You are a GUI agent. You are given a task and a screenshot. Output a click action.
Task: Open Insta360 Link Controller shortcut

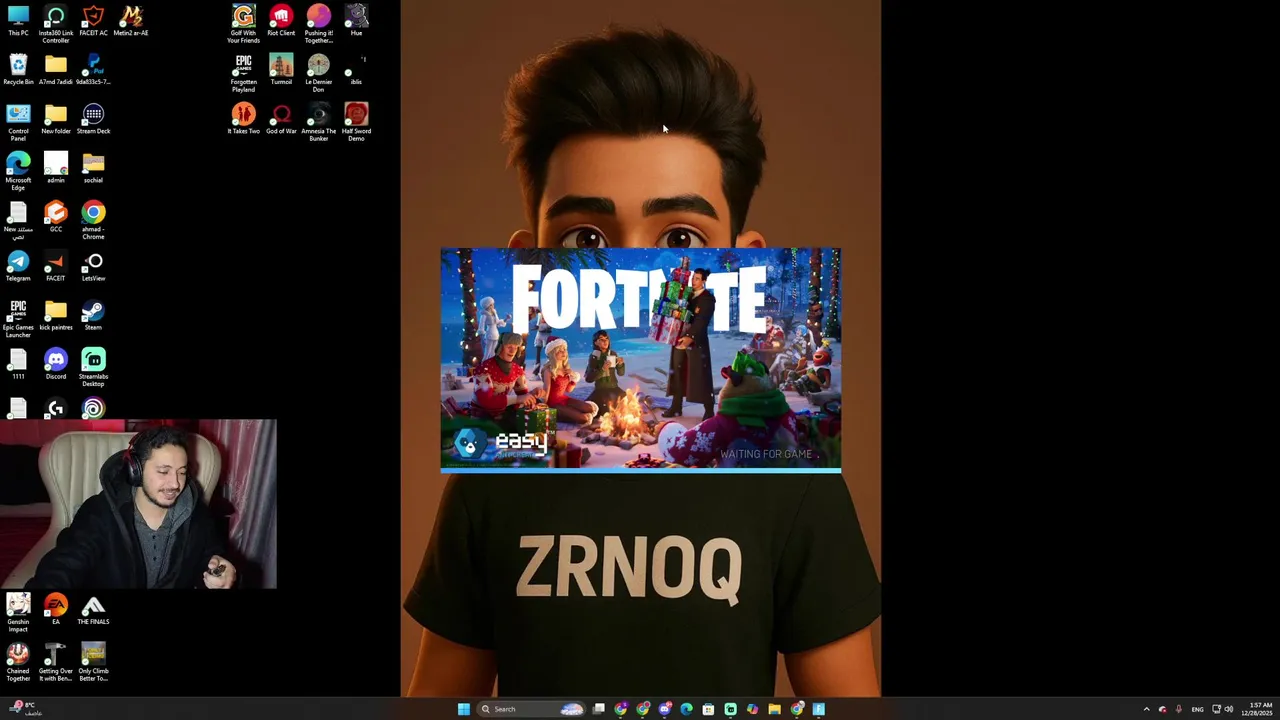(56, 24)
